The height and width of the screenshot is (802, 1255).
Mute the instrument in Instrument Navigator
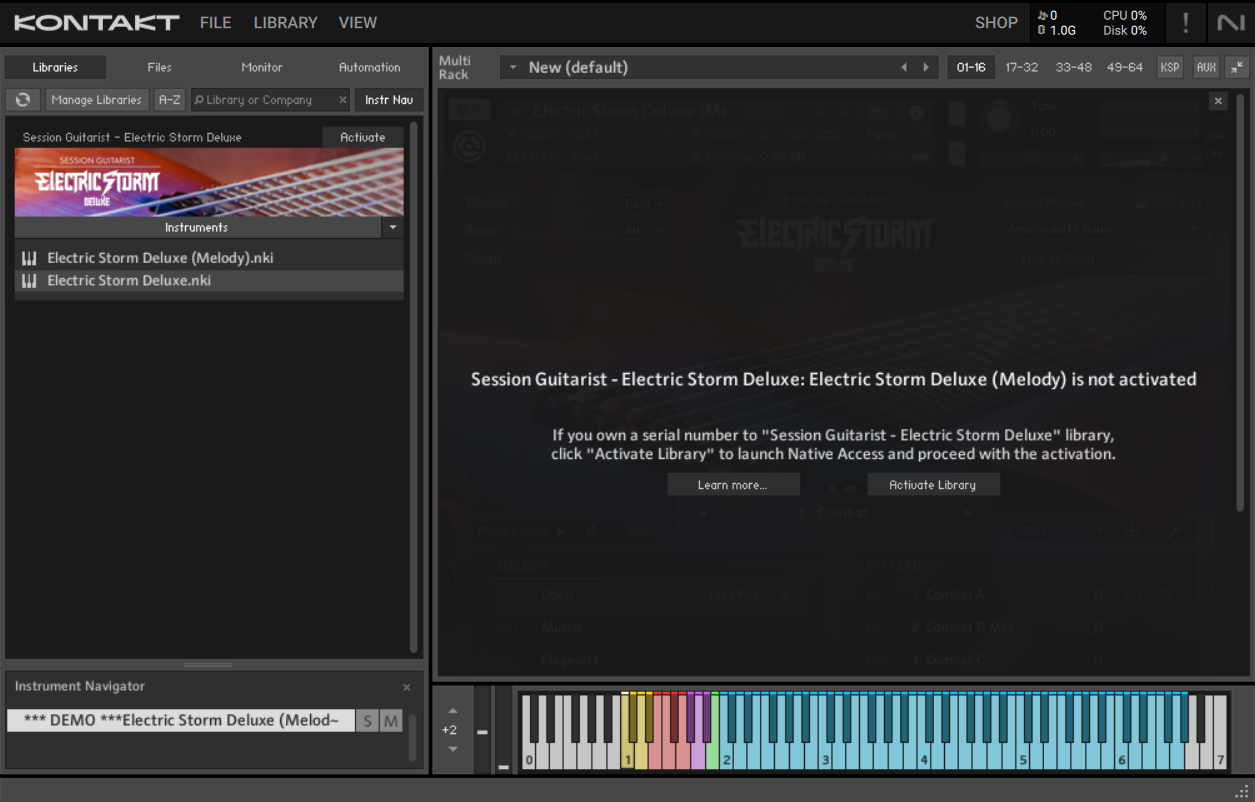[391, 721]
